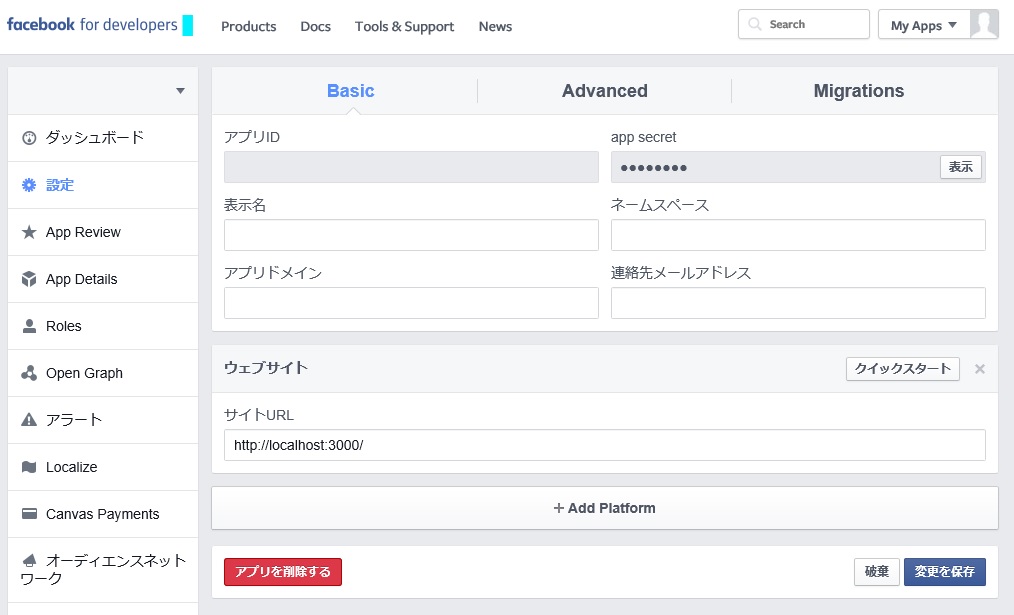This screenshot has height=615, width=1014.
Task: Click the アプリID field
Action: click(411, 167)
